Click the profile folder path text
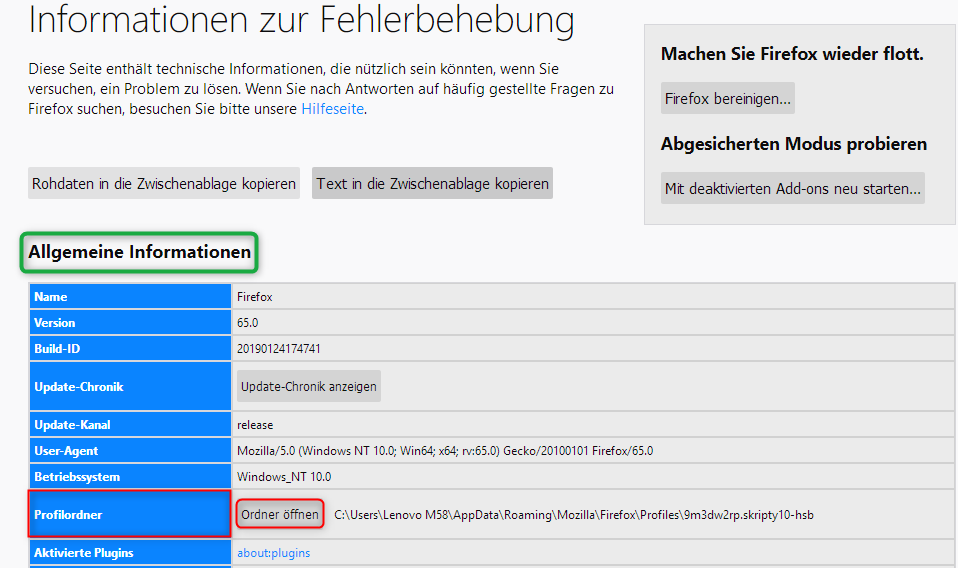 point(574,515)
